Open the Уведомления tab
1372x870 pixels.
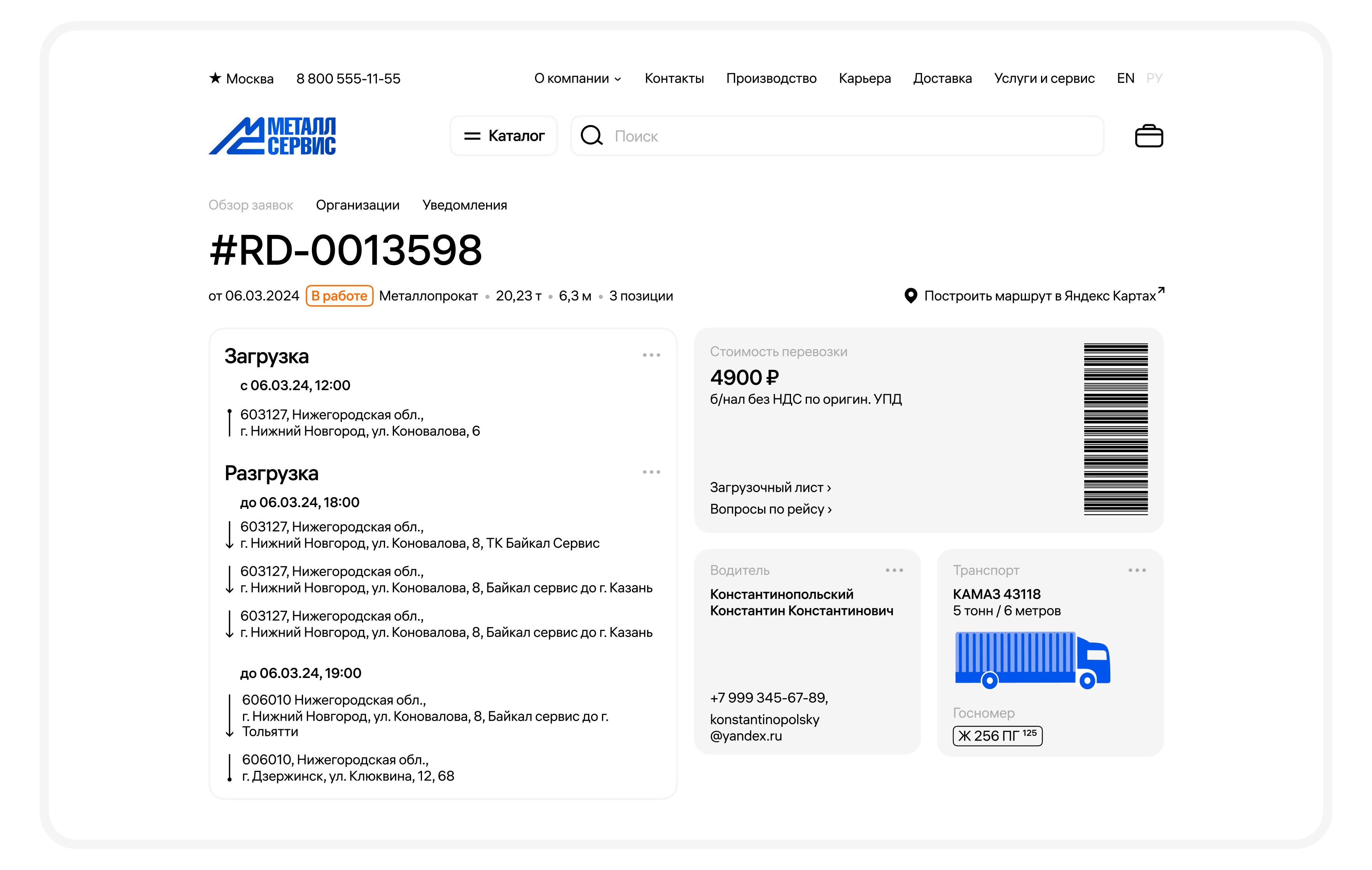click(x=464, y=205)
